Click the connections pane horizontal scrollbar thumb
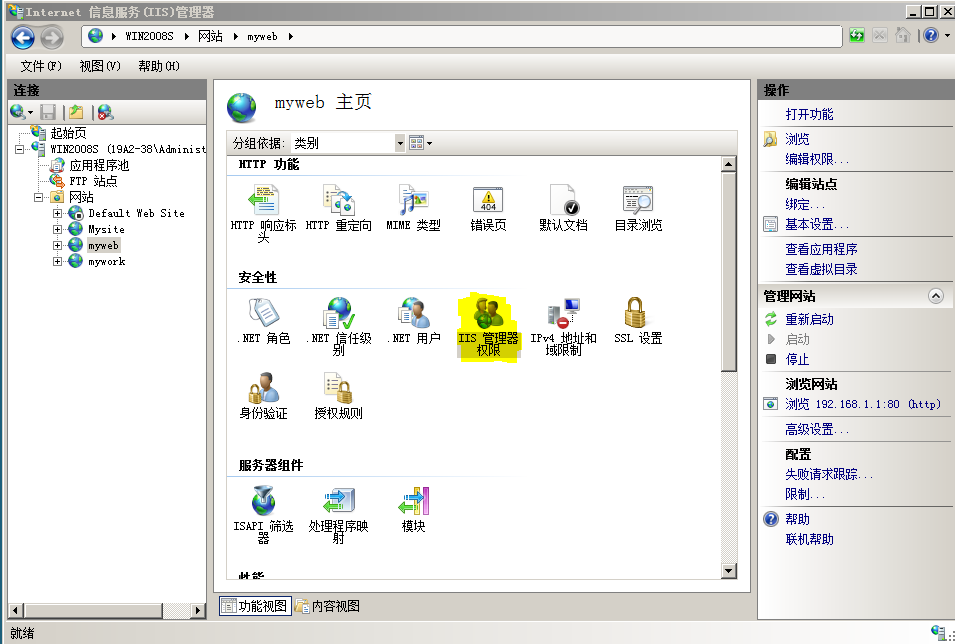The image size is (955, 644). [93, 610]
